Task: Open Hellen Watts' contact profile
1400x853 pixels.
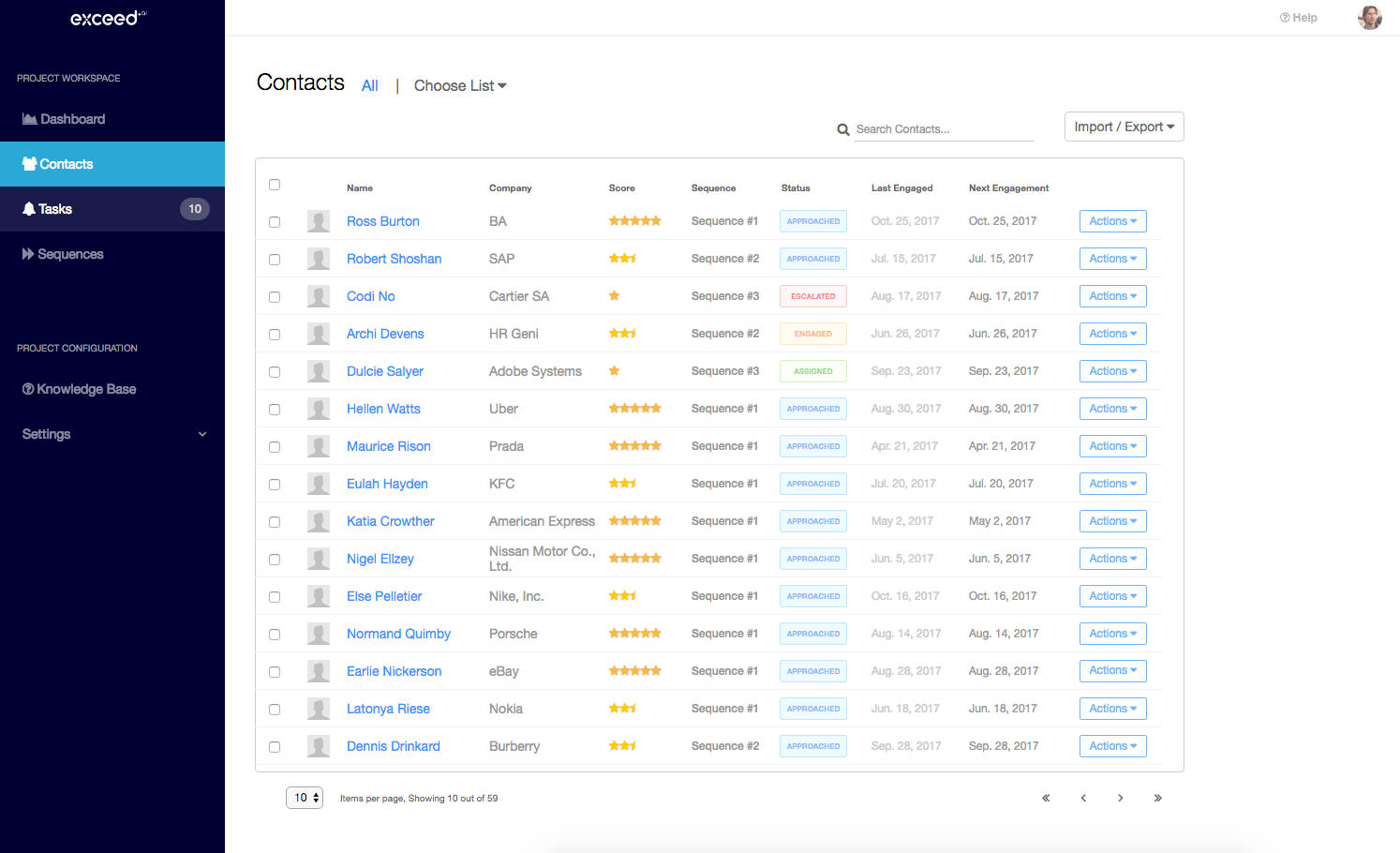Action: click(x=382, y=409)
